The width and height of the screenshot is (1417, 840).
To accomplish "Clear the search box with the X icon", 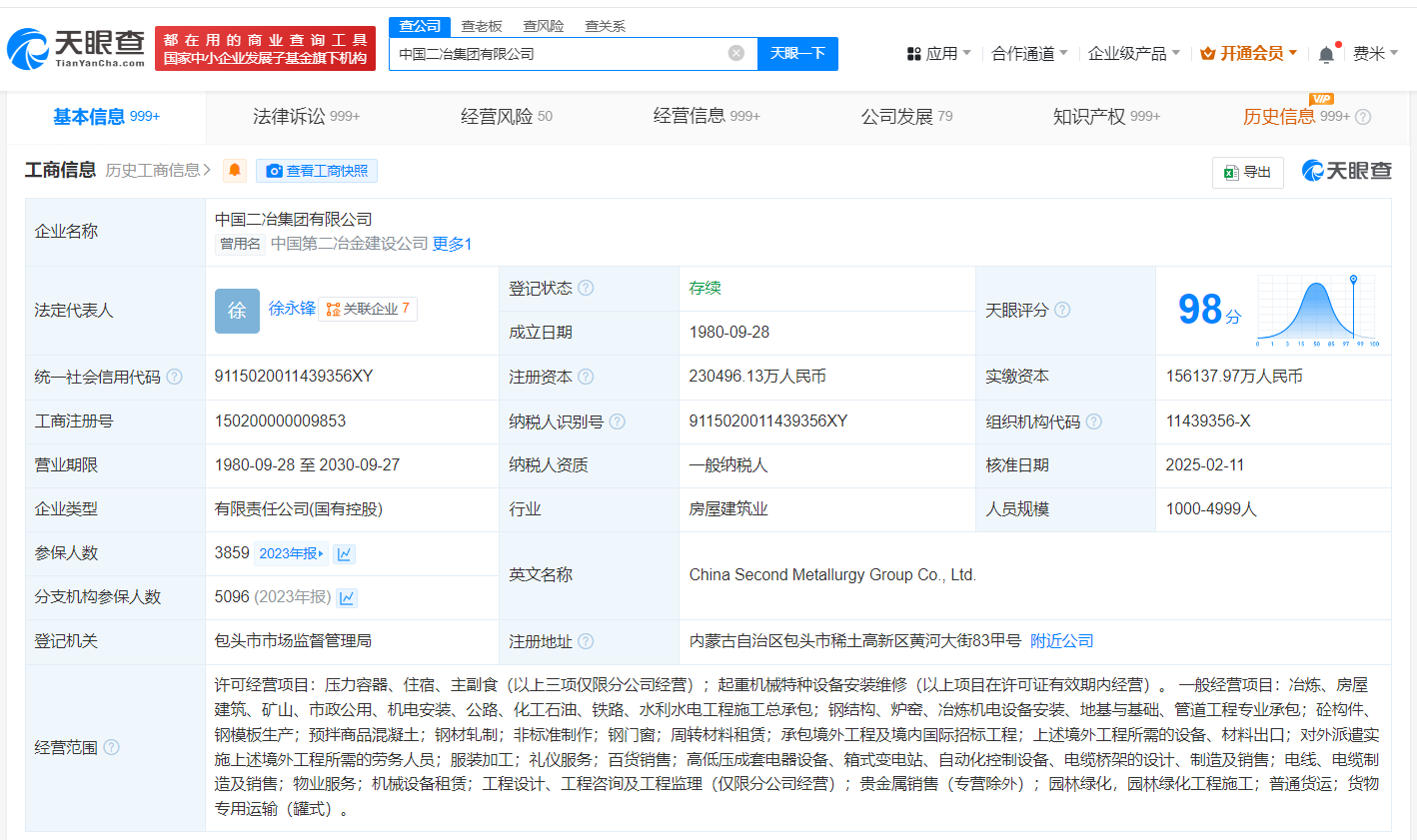I will [x=736, y=53].
